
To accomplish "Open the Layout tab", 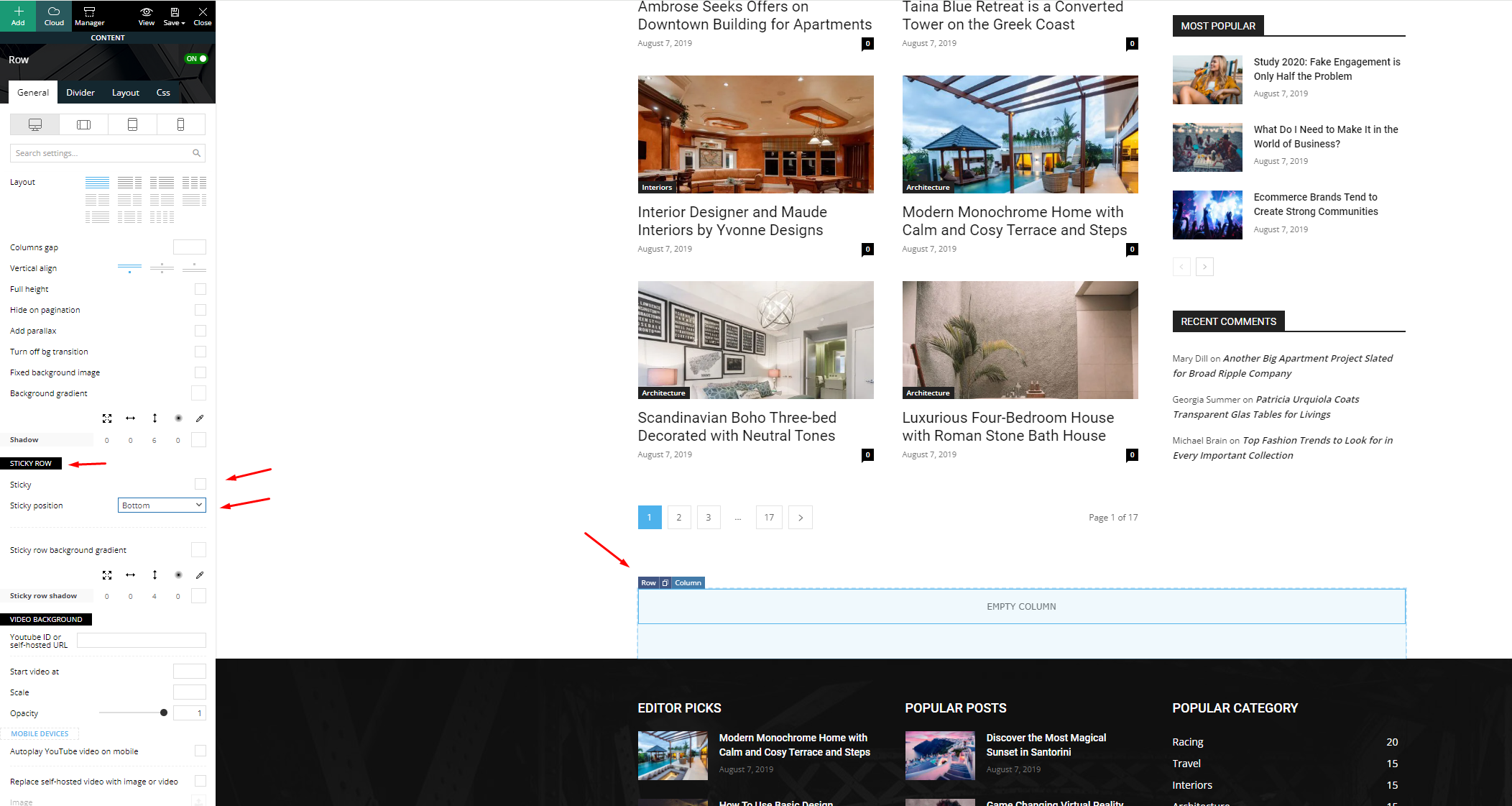I will pos(126,92).
